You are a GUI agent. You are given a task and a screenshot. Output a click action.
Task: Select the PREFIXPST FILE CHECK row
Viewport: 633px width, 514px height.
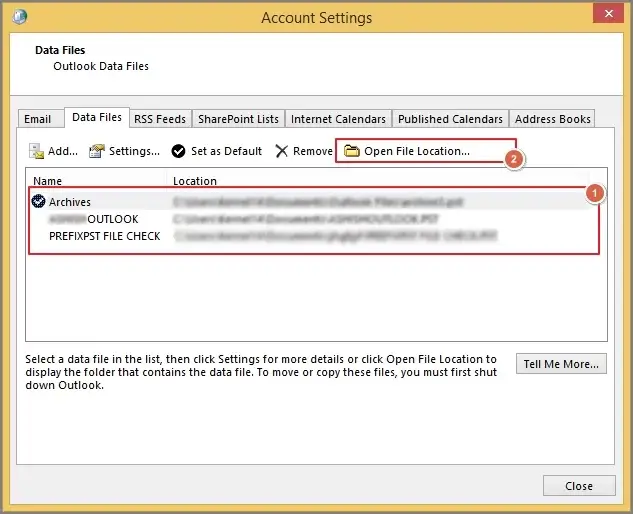(310, 235)
